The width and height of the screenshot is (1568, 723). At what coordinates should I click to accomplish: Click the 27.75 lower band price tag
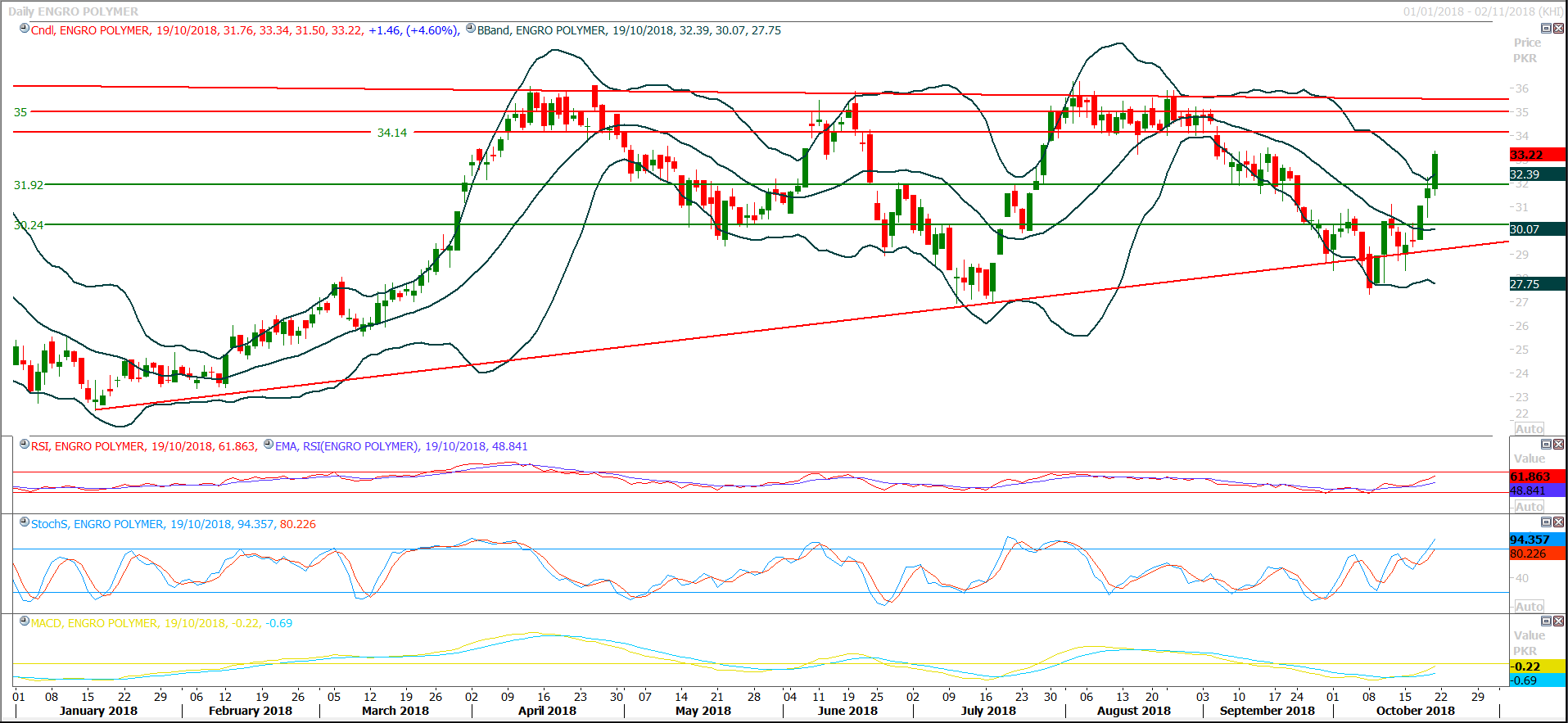tap(1537, 284)
